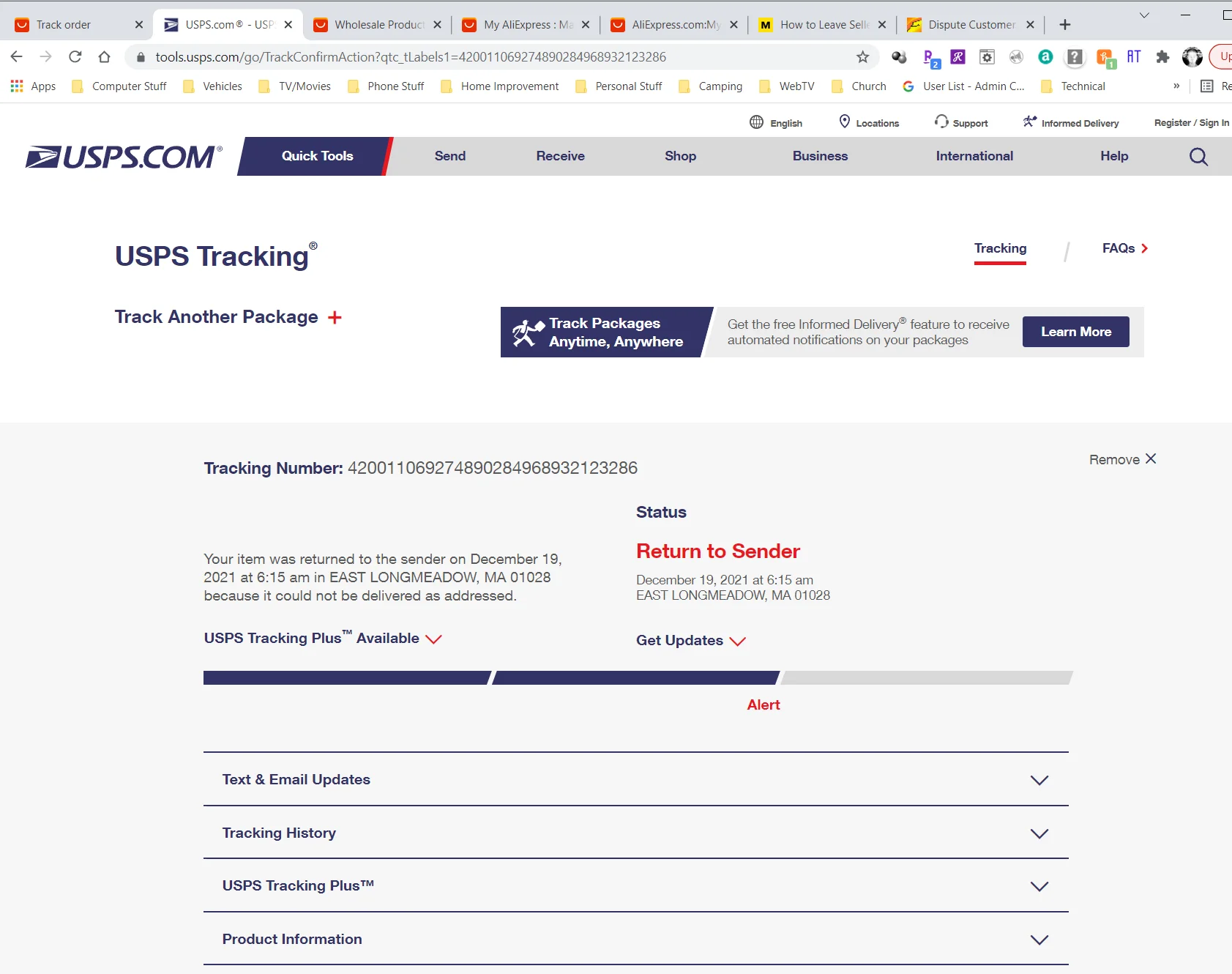Click the USPS search magnifier icon
1232x974 pixels.
click(1198, 157)
